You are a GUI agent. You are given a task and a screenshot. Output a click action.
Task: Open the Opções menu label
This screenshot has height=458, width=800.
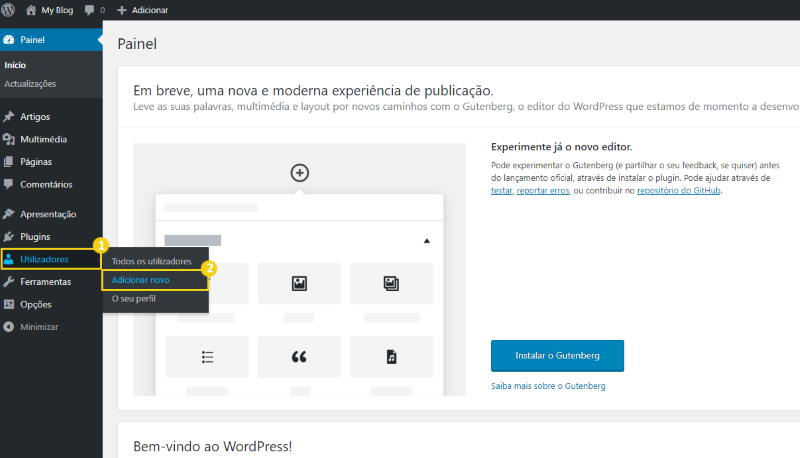tap(36, 304)
